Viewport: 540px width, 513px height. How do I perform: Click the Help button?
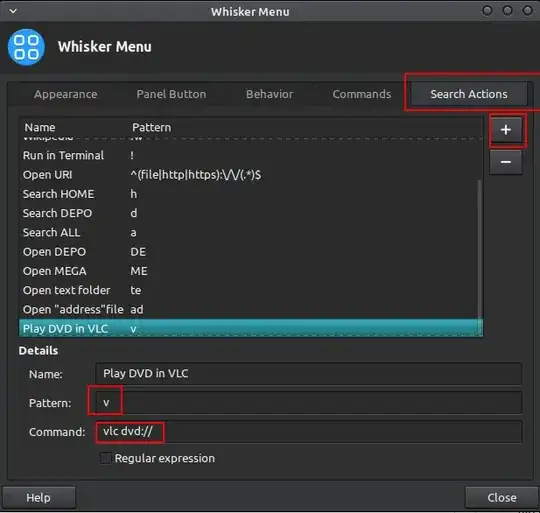coord(39,498)
